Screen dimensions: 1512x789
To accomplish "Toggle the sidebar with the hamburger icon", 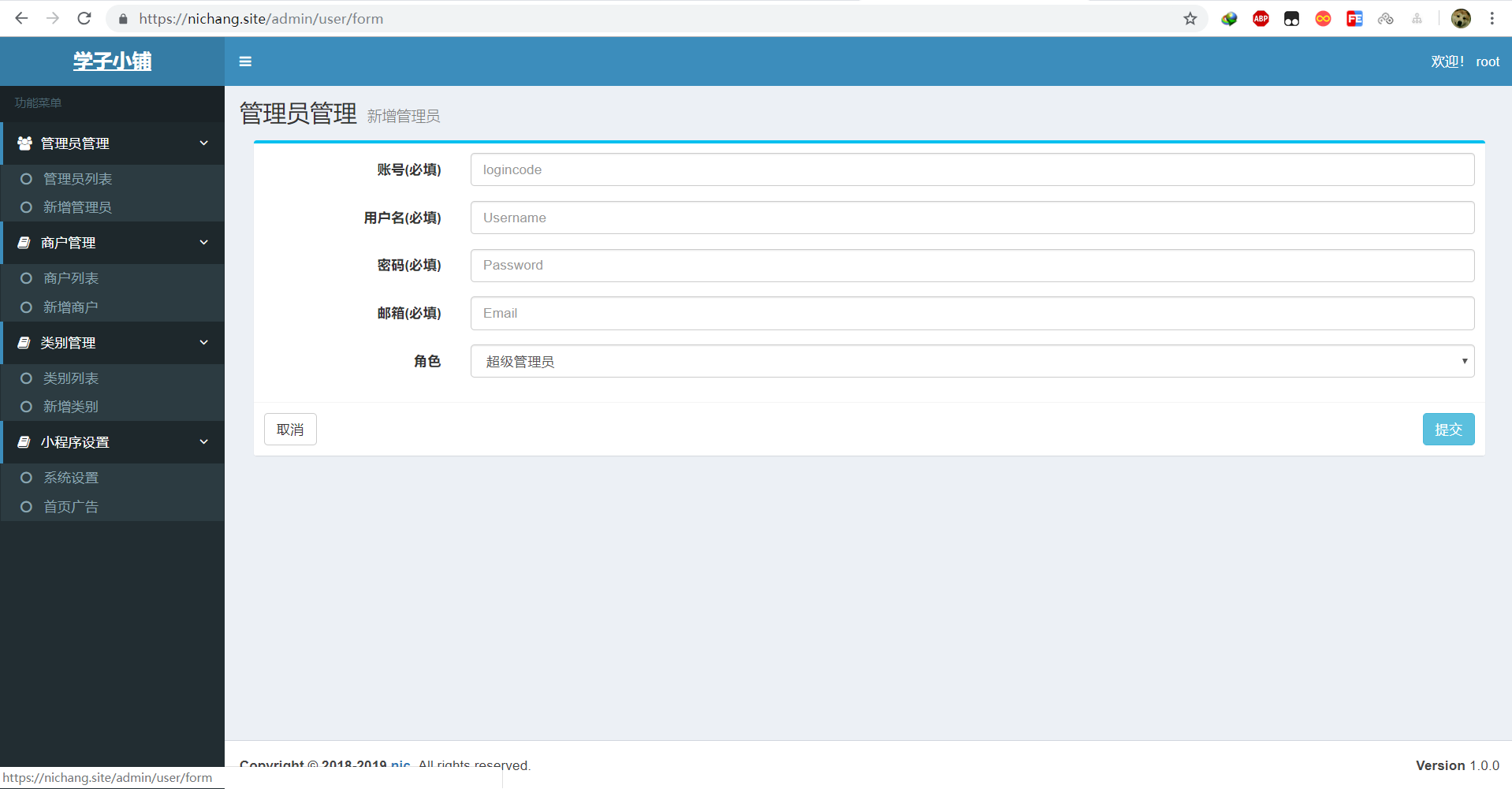I will coord(245,61).
